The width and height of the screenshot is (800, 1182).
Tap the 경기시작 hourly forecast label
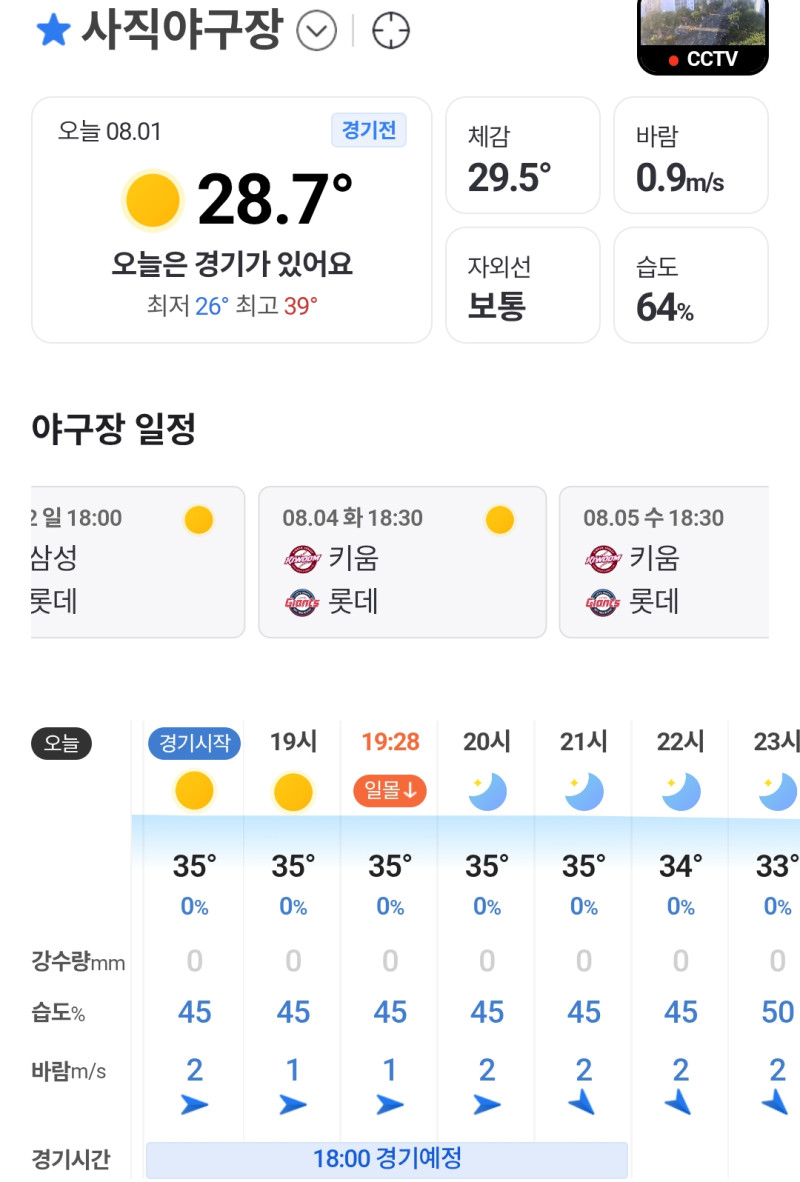click(x=195, y=743)
